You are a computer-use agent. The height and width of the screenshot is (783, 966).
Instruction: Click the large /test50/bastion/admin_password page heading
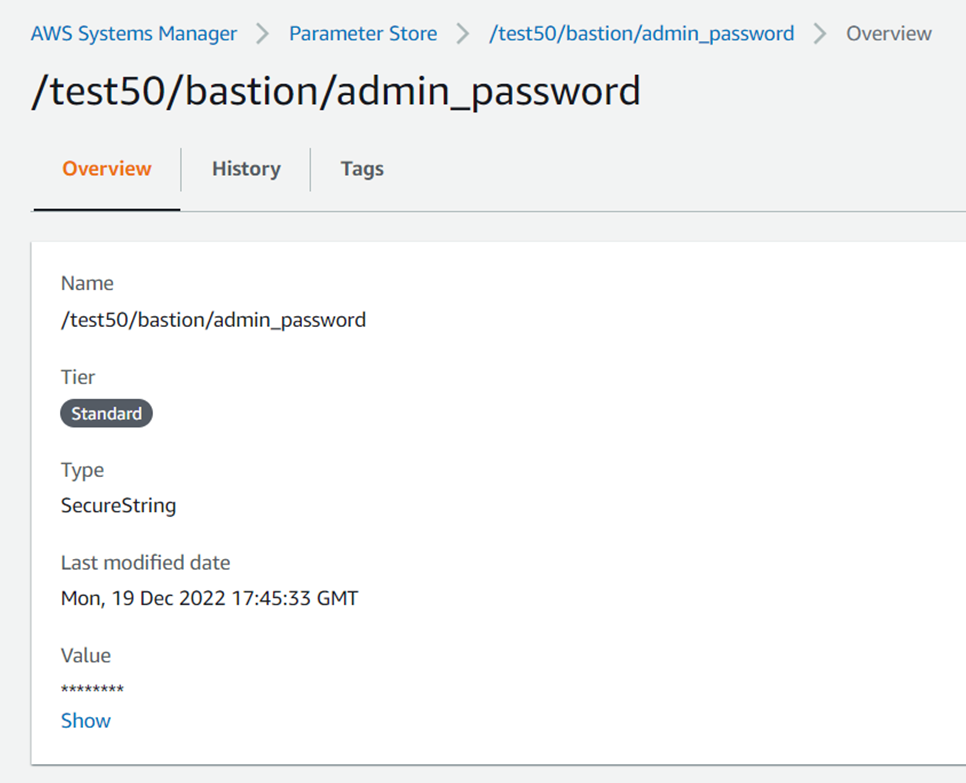coord(336,92)
